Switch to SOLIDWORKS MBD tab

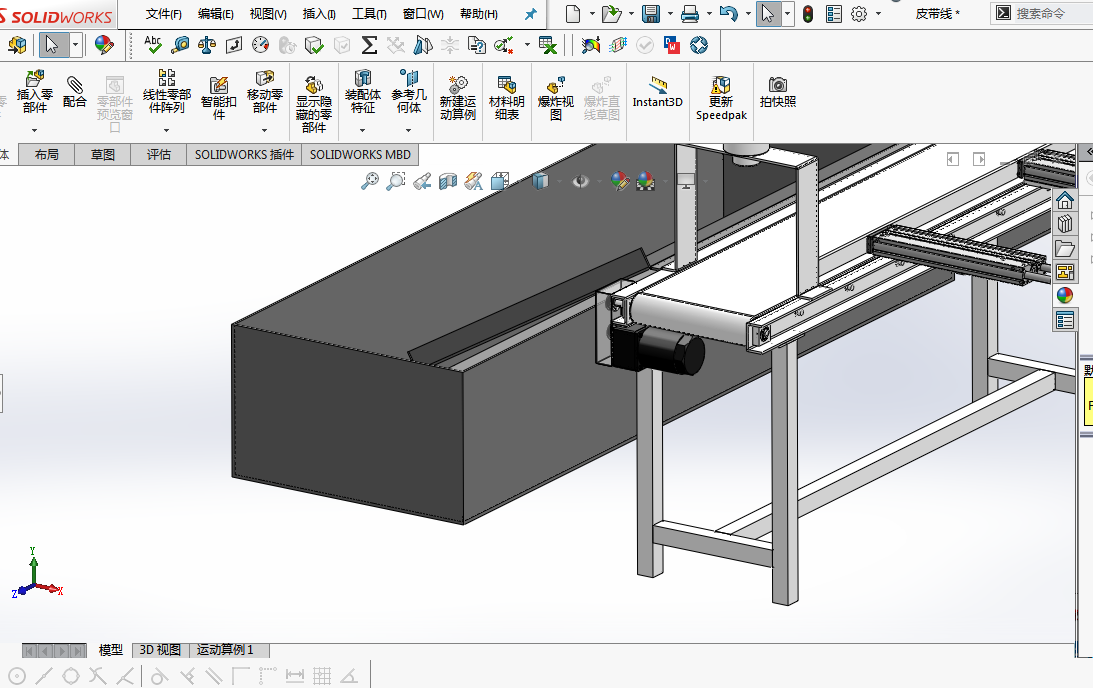coord(360,155)
